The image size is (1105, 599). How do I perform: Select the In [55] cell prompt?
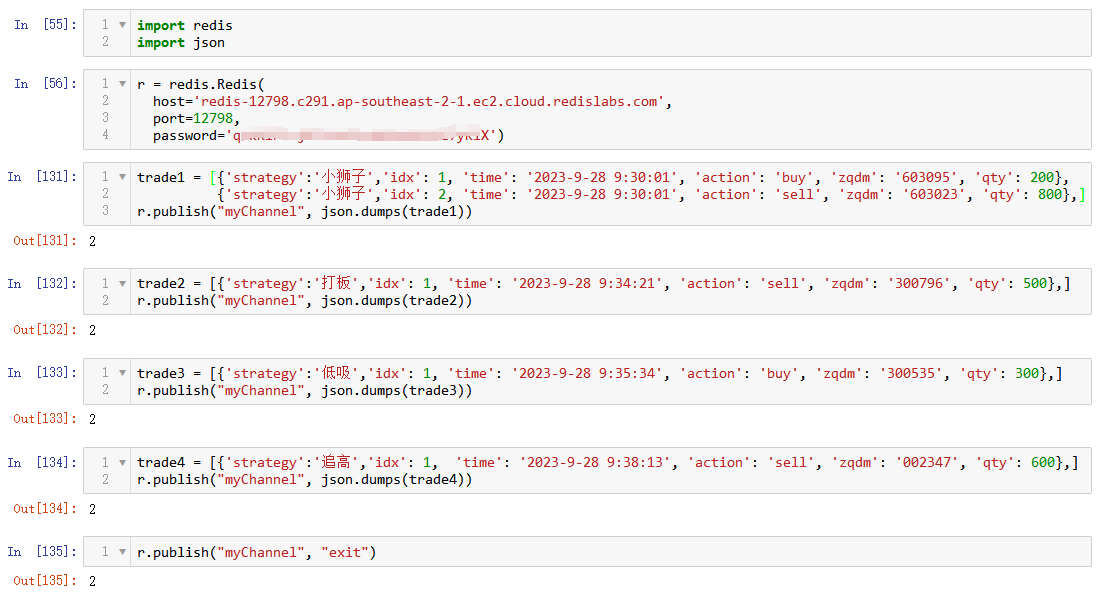coord(45,25)
